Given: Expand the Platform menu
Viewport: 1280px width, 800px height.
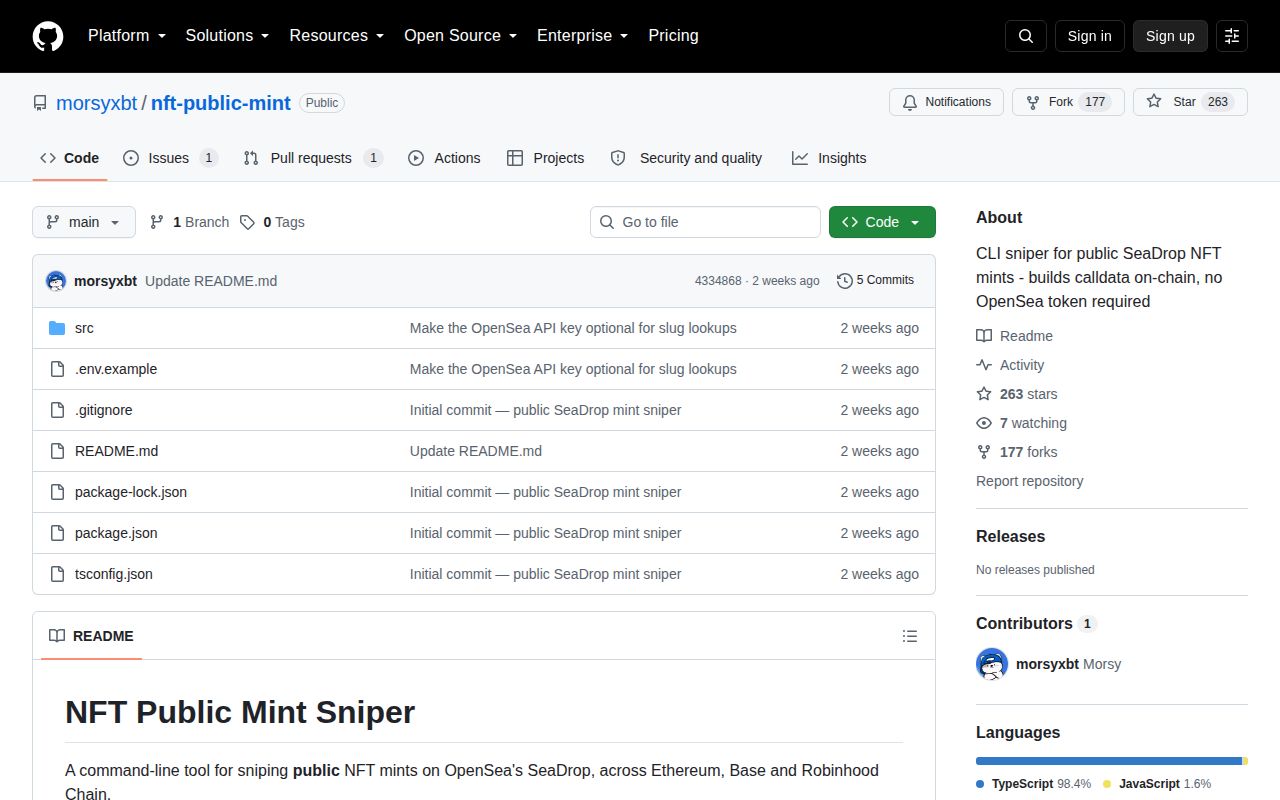Looking at the screenshot, I should (x=126, y=36).
